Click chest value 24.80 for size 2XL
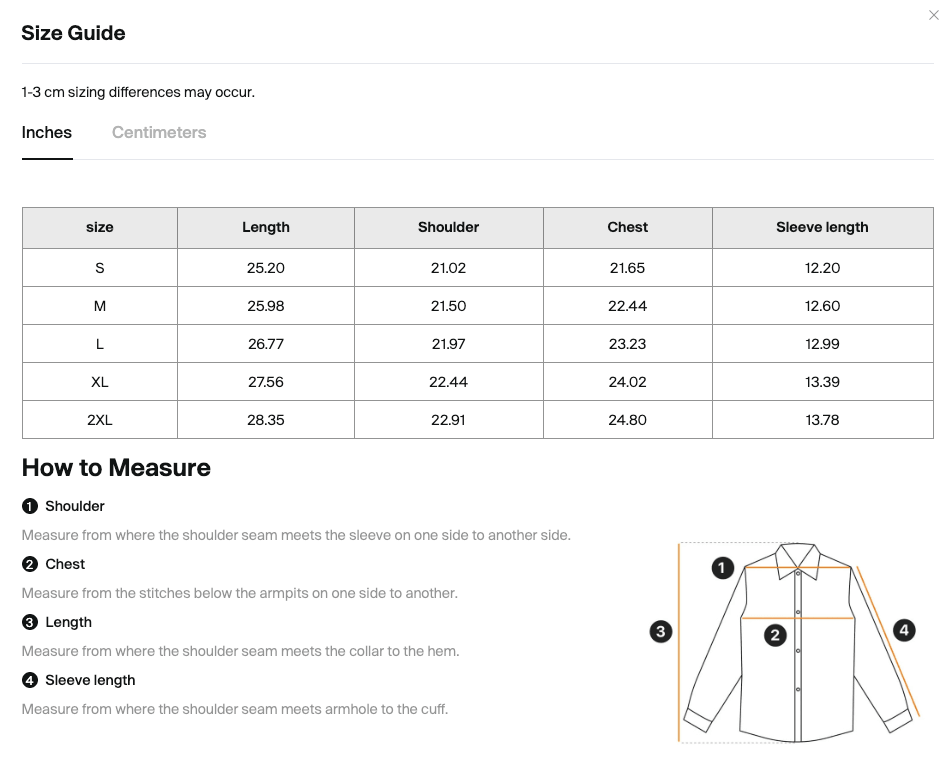The width and height of the screenshot is (947, 770). pos(628,420)
